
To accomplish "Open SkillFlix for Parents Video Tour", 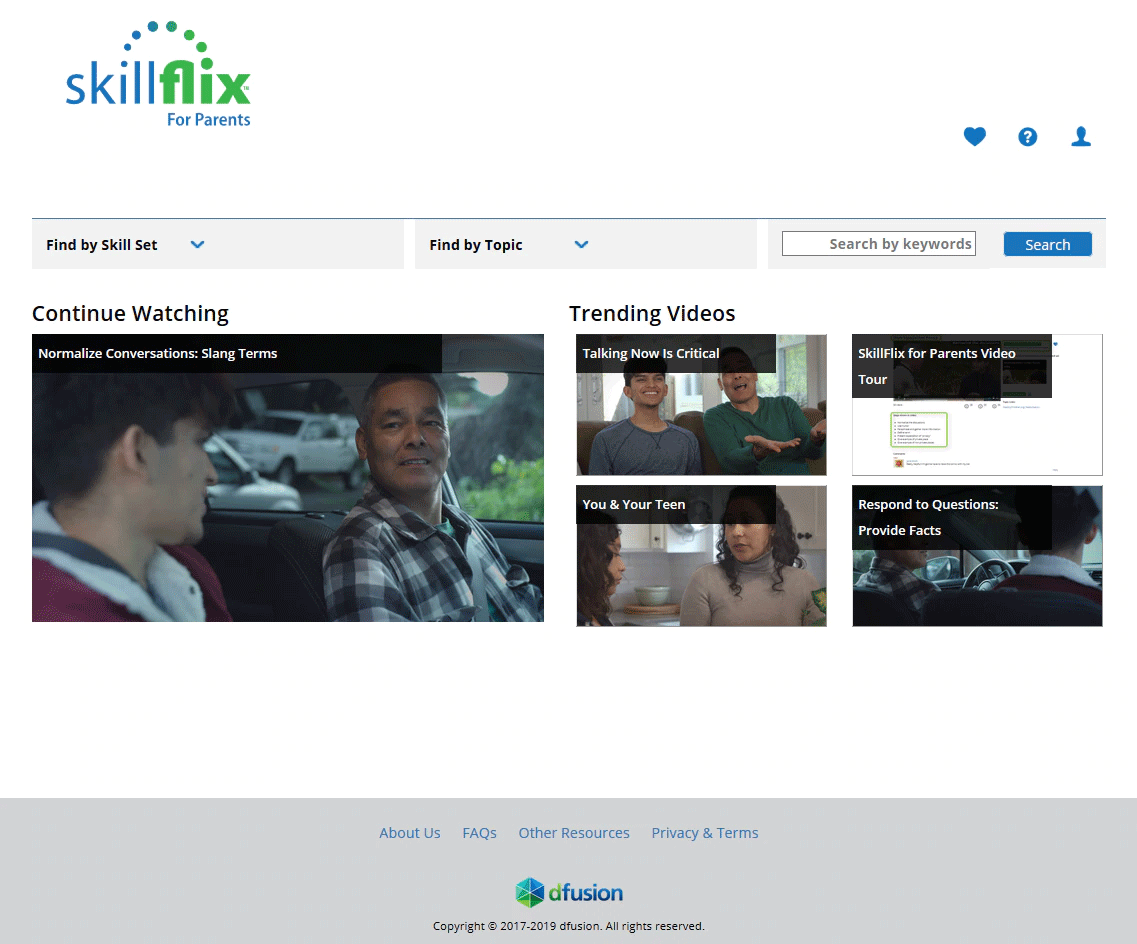I will (x=976, y=405).
